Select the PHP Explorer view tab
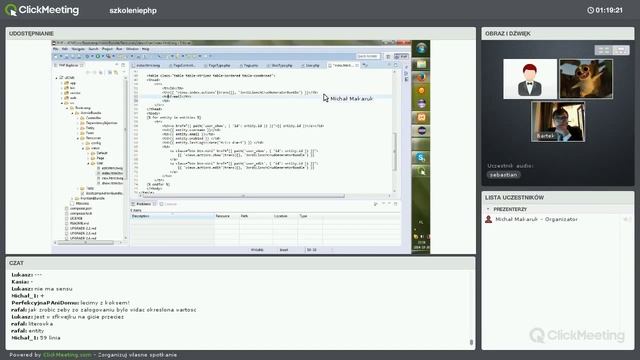This screenshot has height=360, width=640. [69, 65]
